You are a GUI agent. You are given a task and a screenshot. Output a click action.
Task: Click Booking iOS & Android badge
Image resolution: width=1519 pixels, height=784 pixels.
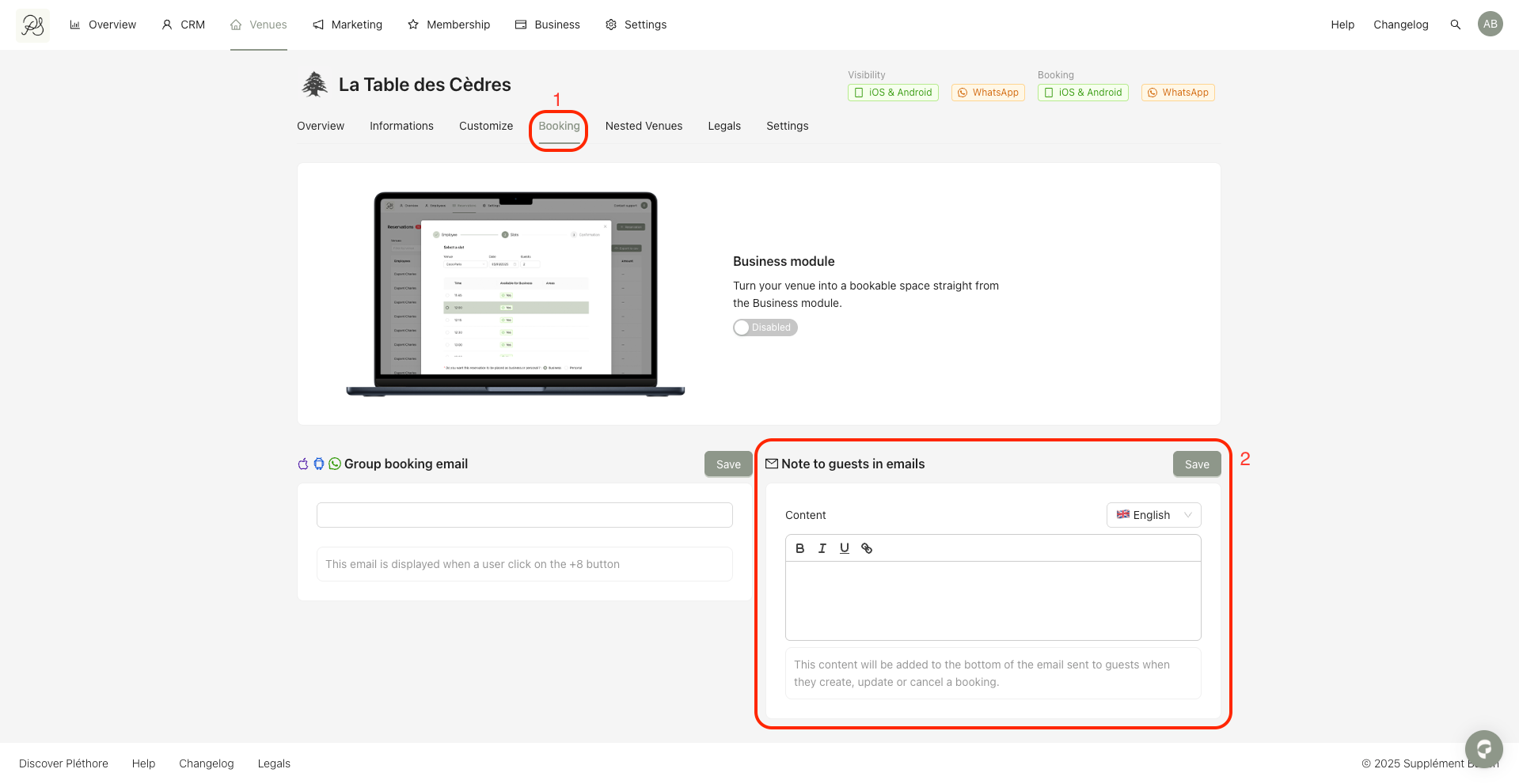coord(1083,93)
